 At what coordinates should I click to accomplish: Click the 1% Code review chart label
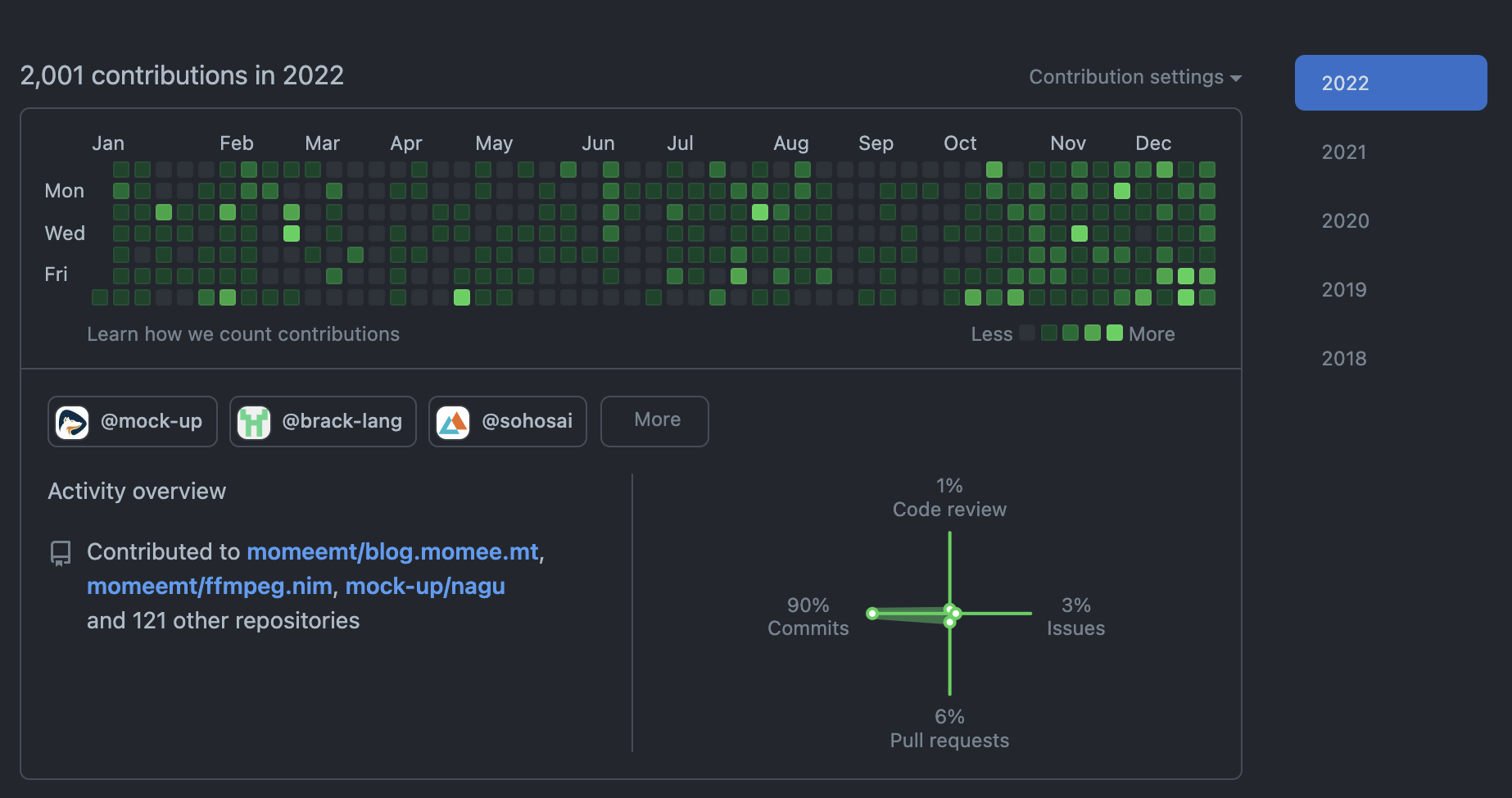(949, 497)
